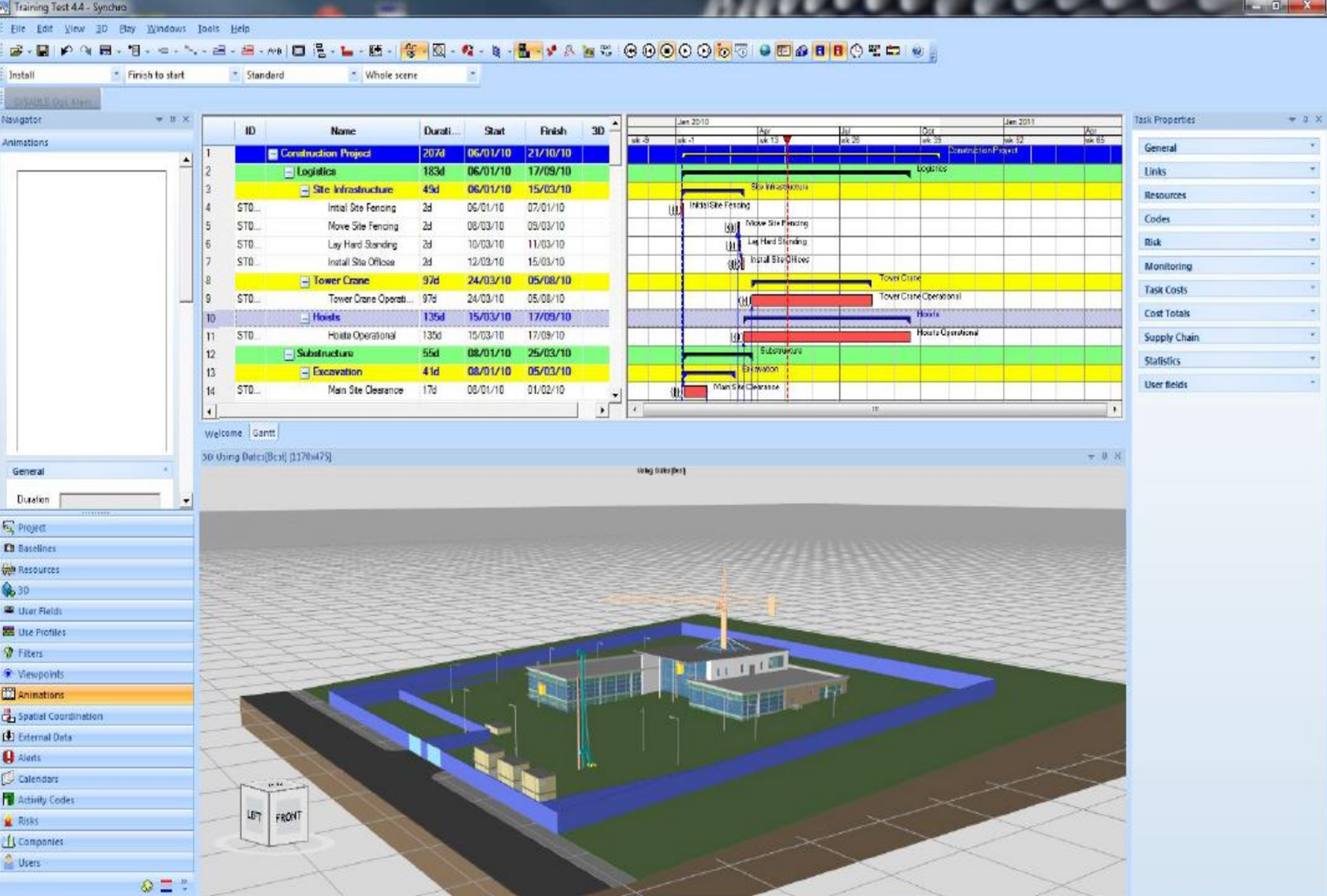The image size is (1327, 896).
Task: Expand the Risk section in Task Properties
Action: click(1229, 243)
